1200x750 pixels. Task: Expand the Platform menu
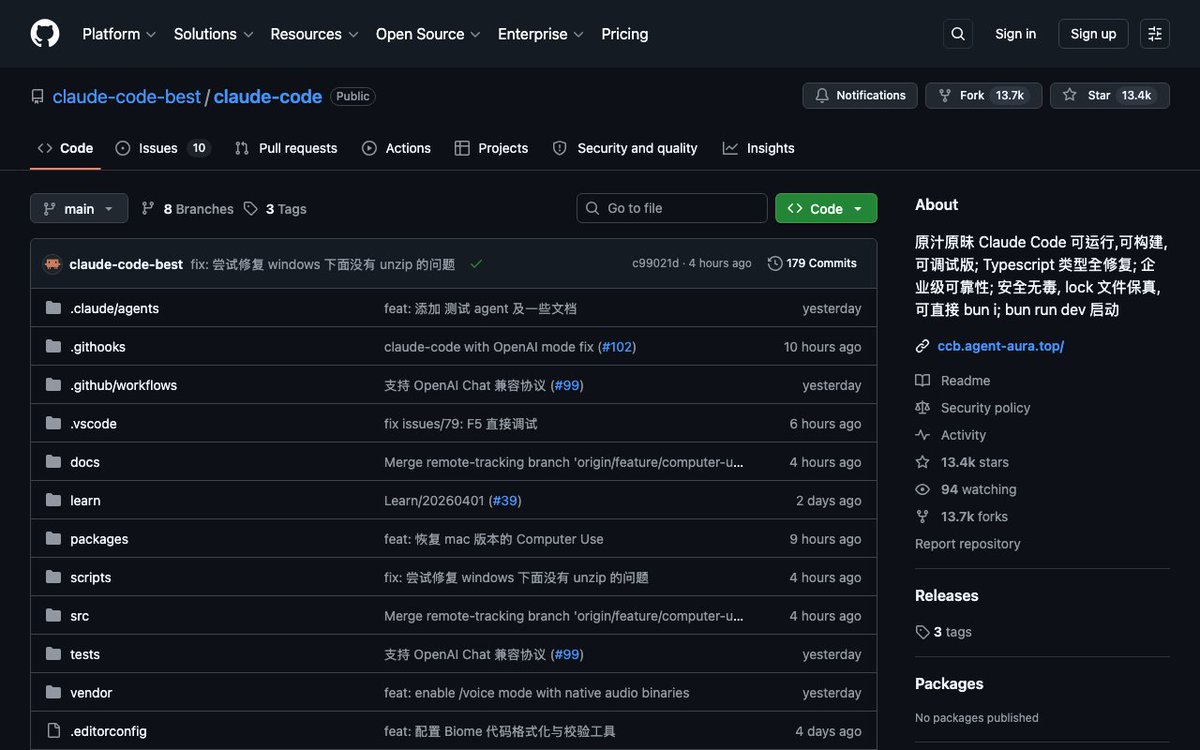click(x=119, y=34)
